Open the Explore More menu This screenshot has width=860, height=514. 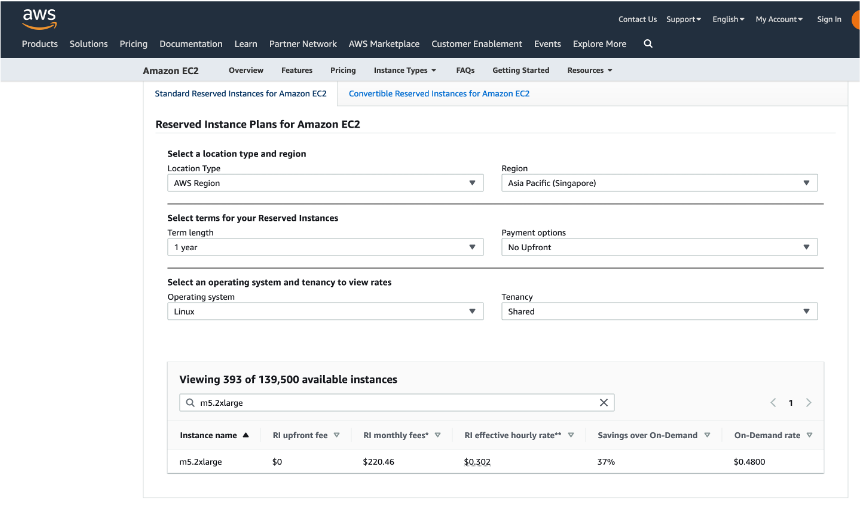(599, 44)
